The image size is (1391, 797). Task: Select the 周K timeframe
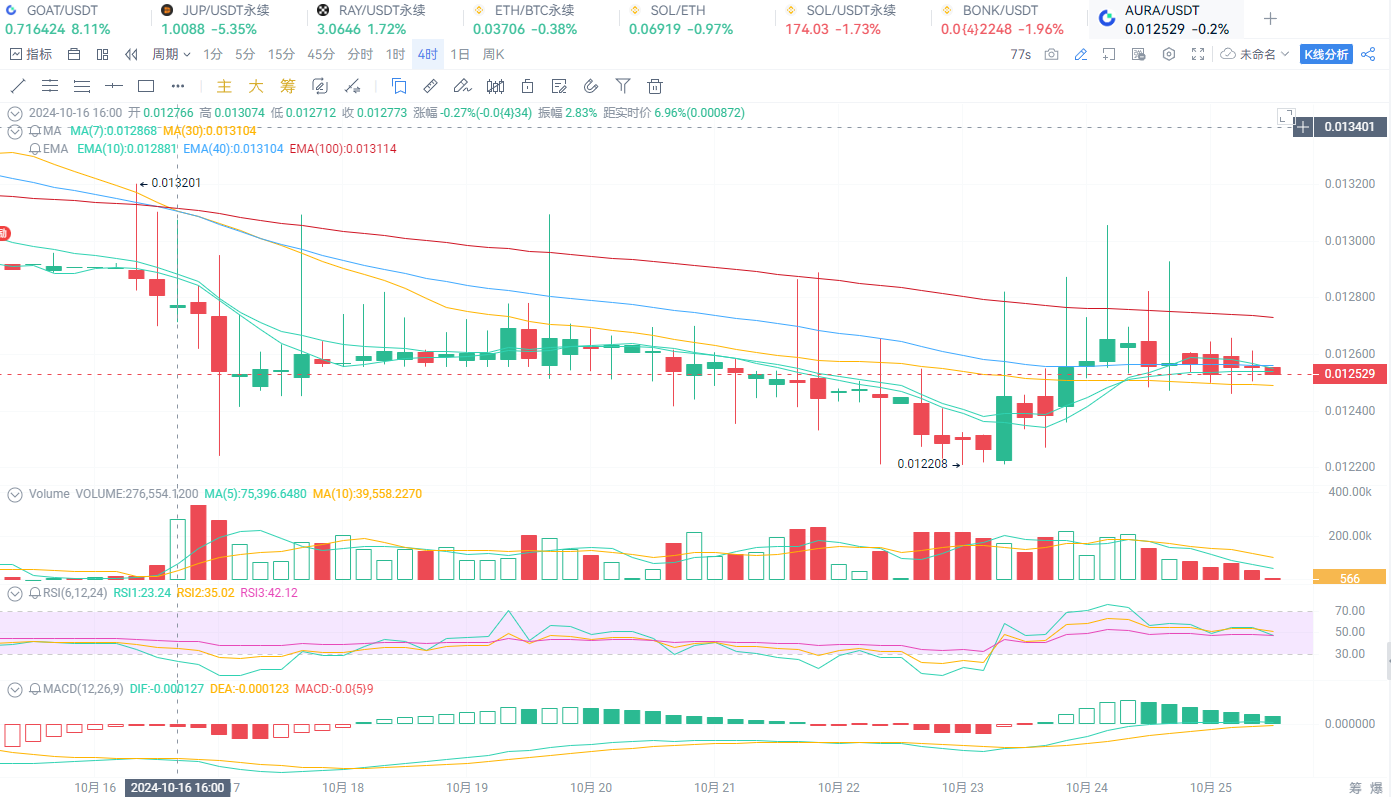pyautogui.click(x=493, y=54)
